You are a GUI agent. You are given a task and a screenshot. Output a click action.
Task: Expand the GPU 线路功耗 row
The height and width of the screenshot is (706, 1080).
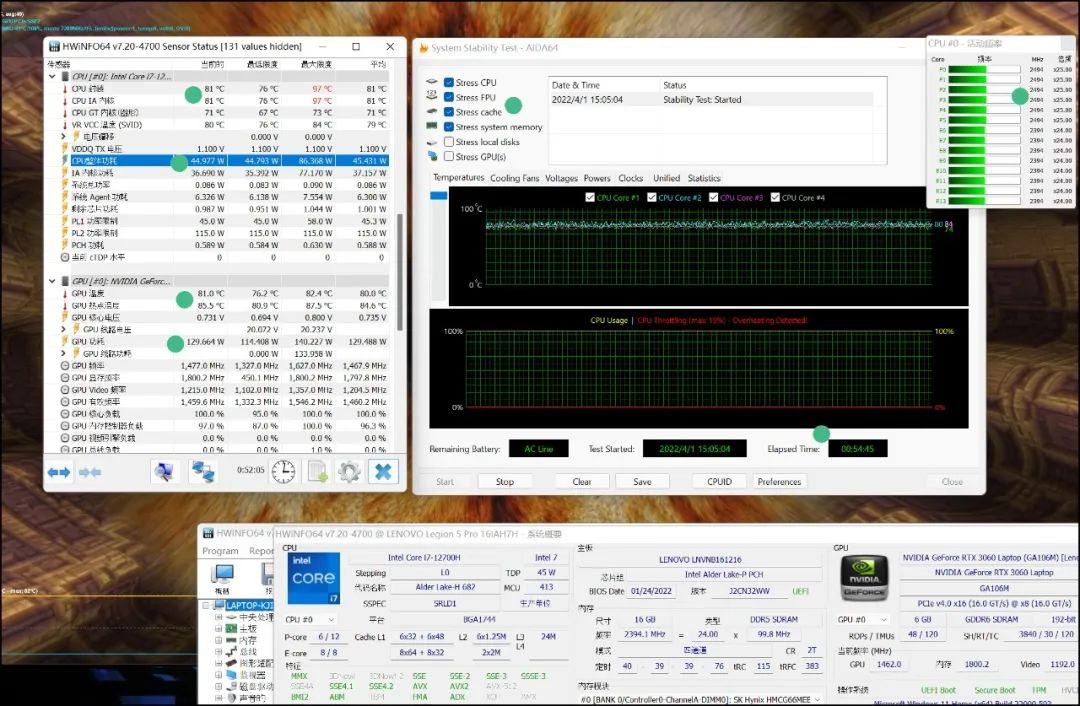[x=63, y=353]
